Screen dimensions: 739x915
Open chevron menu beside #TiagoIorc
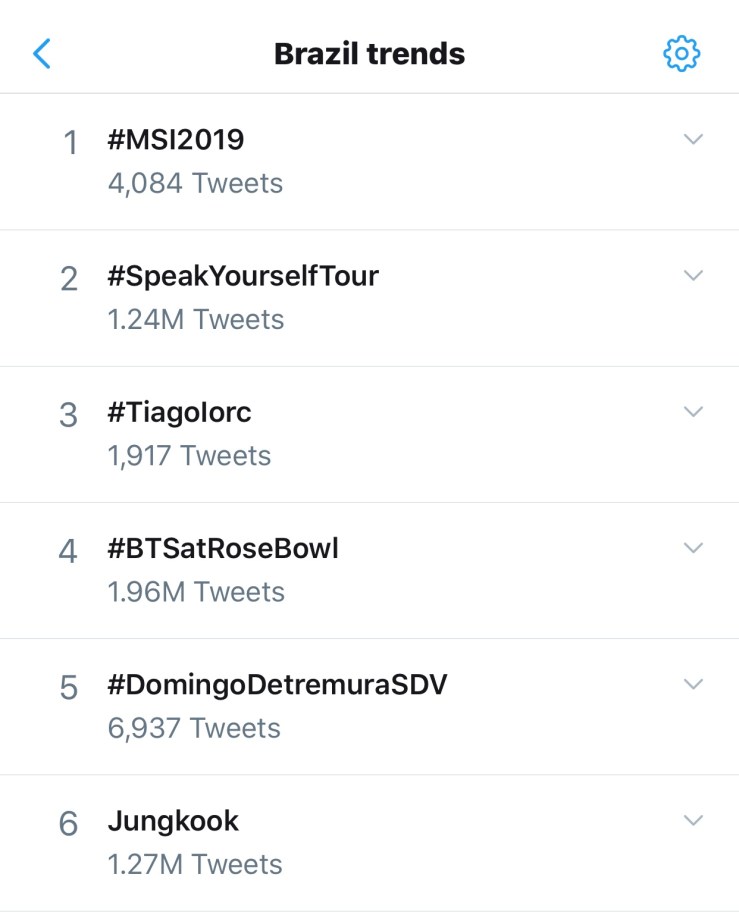693,411
